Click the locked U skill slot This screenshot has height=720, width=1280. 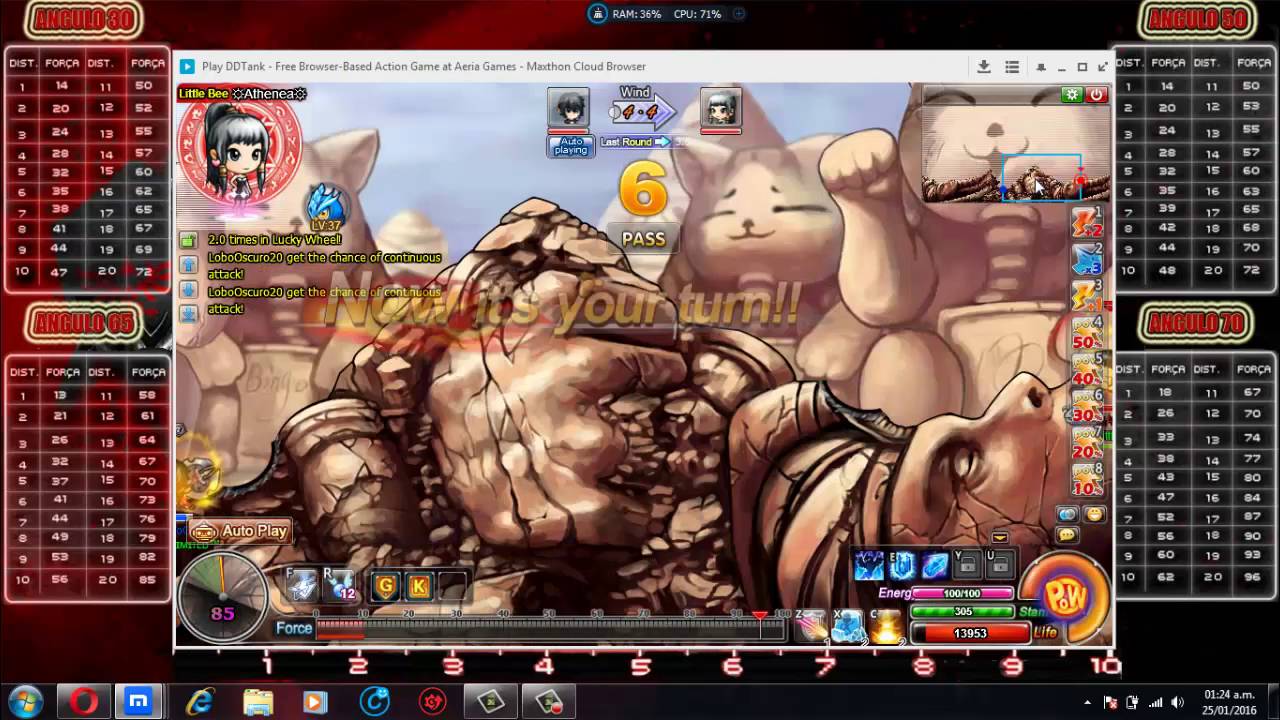[999, 565]
